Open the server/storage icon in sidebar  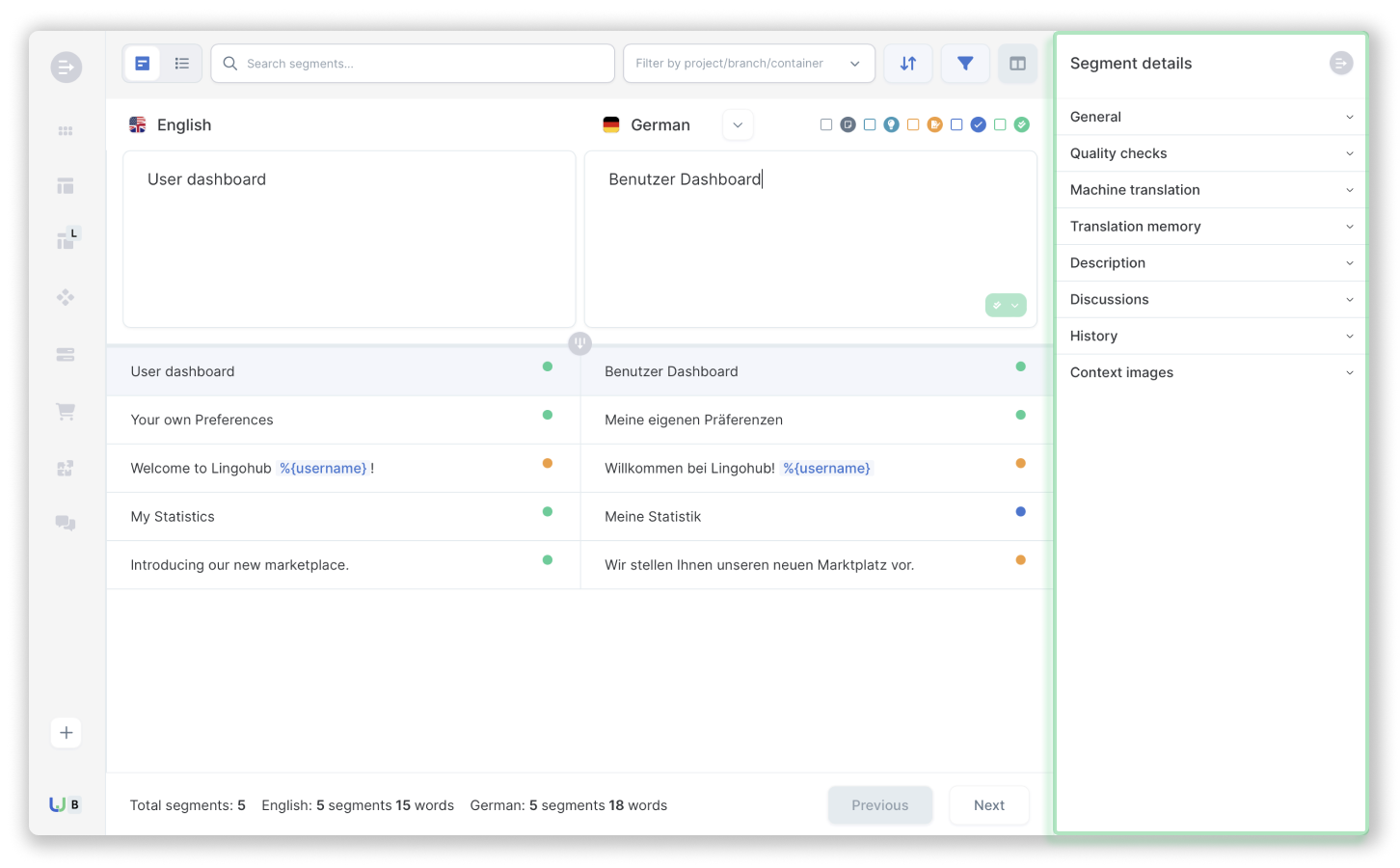[66, 355]
